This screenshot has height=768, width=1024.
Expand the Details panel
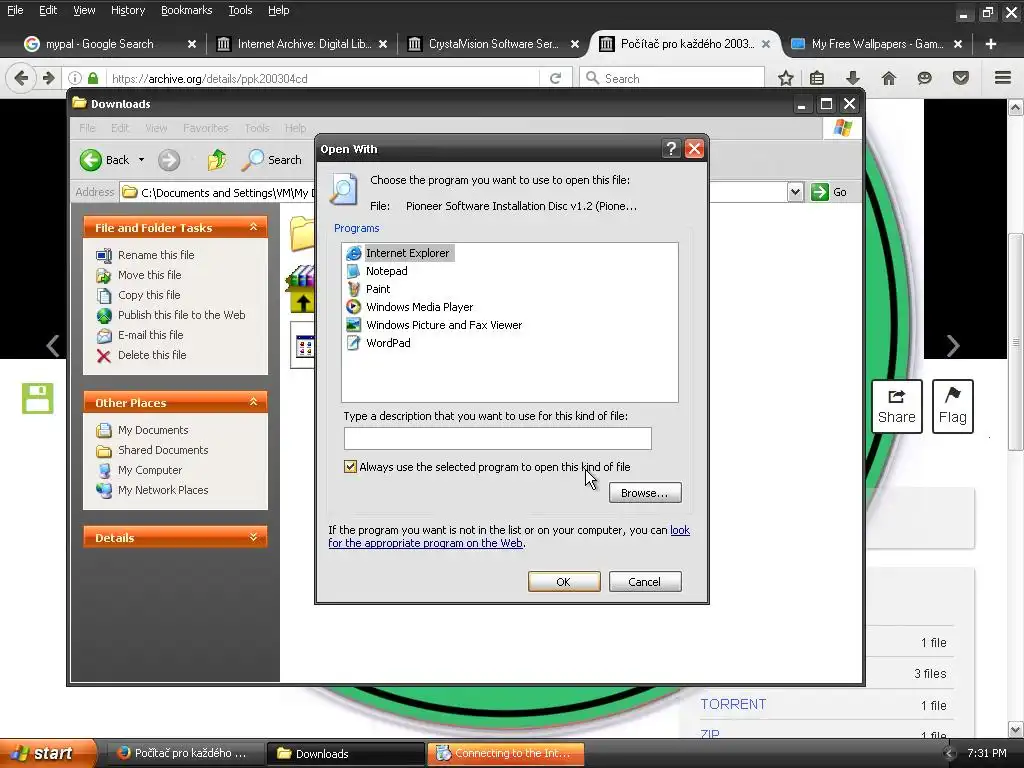(x=253, y=537)
